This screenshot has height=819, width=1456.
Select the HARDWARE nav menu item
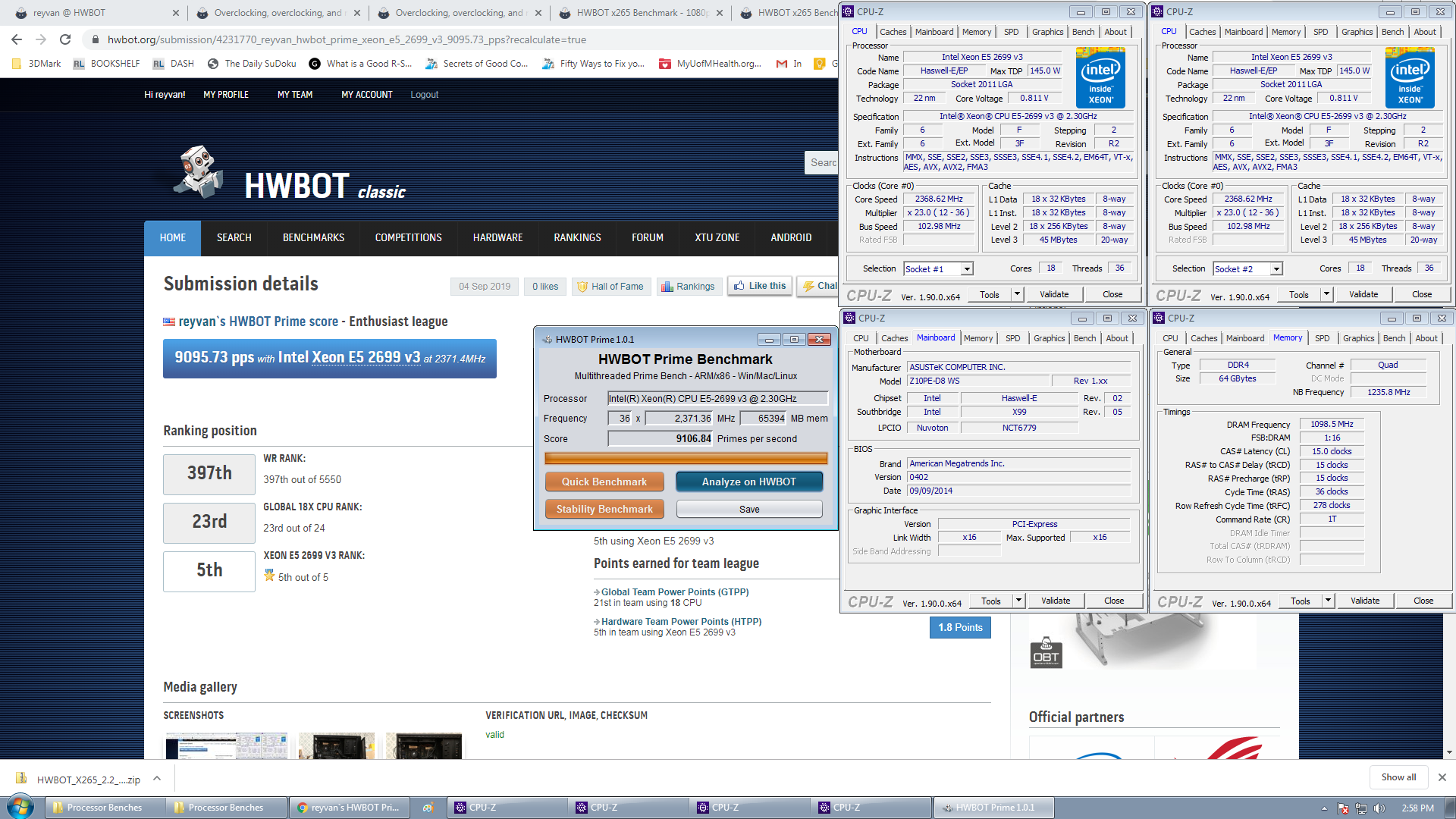point(497,238)
